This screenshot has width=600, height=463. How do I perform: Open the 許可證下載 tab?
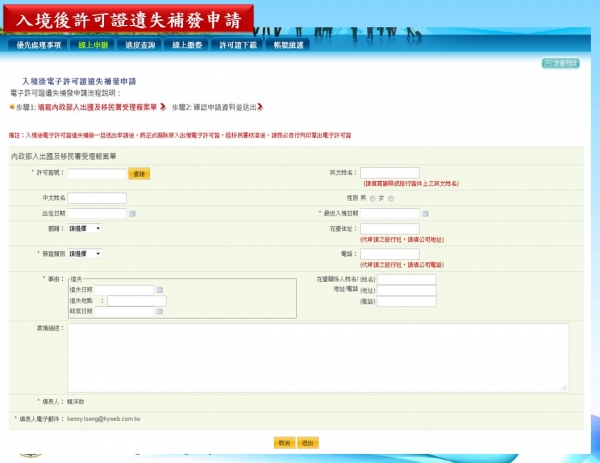click(239, 45)
